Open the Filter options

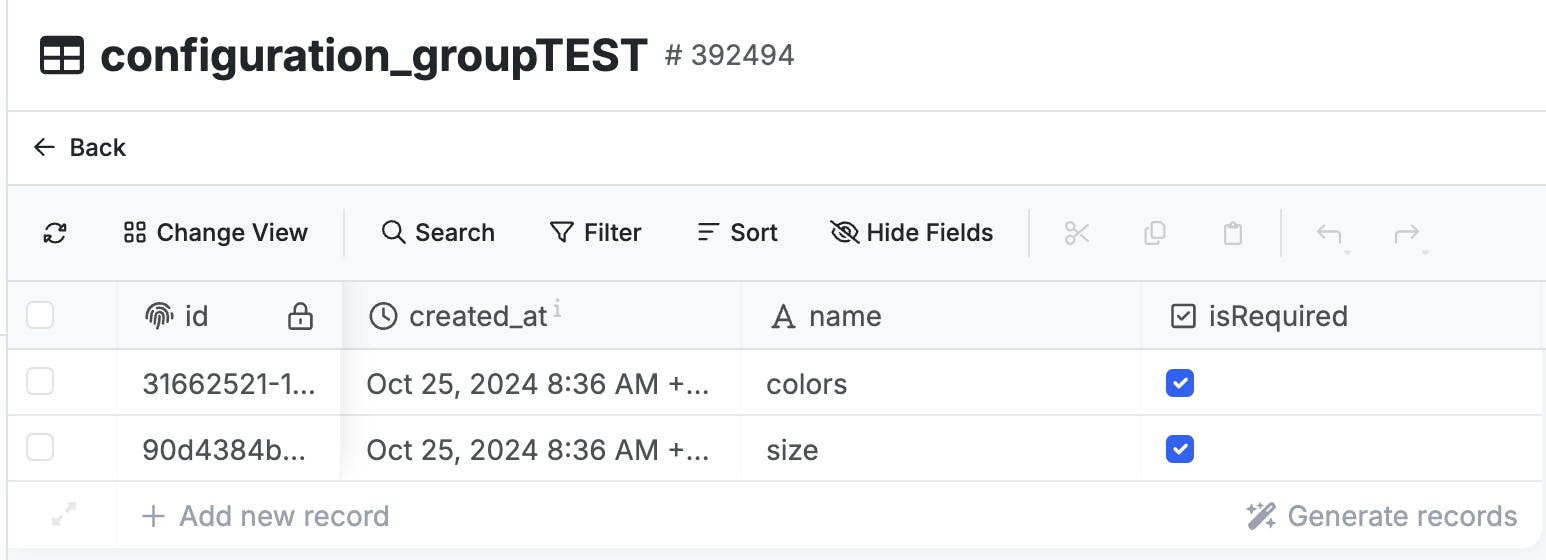596,233
